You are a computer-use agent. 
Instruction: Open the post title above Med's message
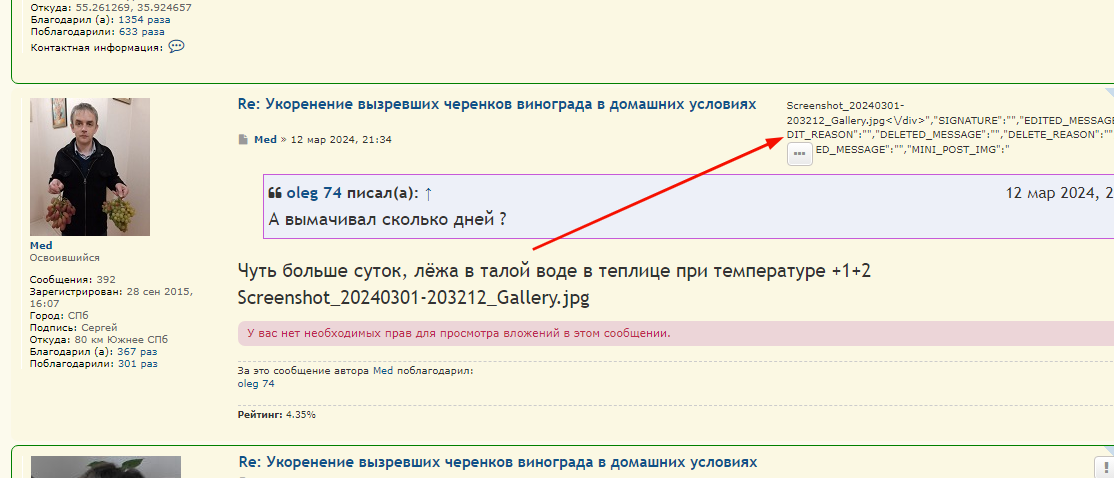[x=497, y=104]
